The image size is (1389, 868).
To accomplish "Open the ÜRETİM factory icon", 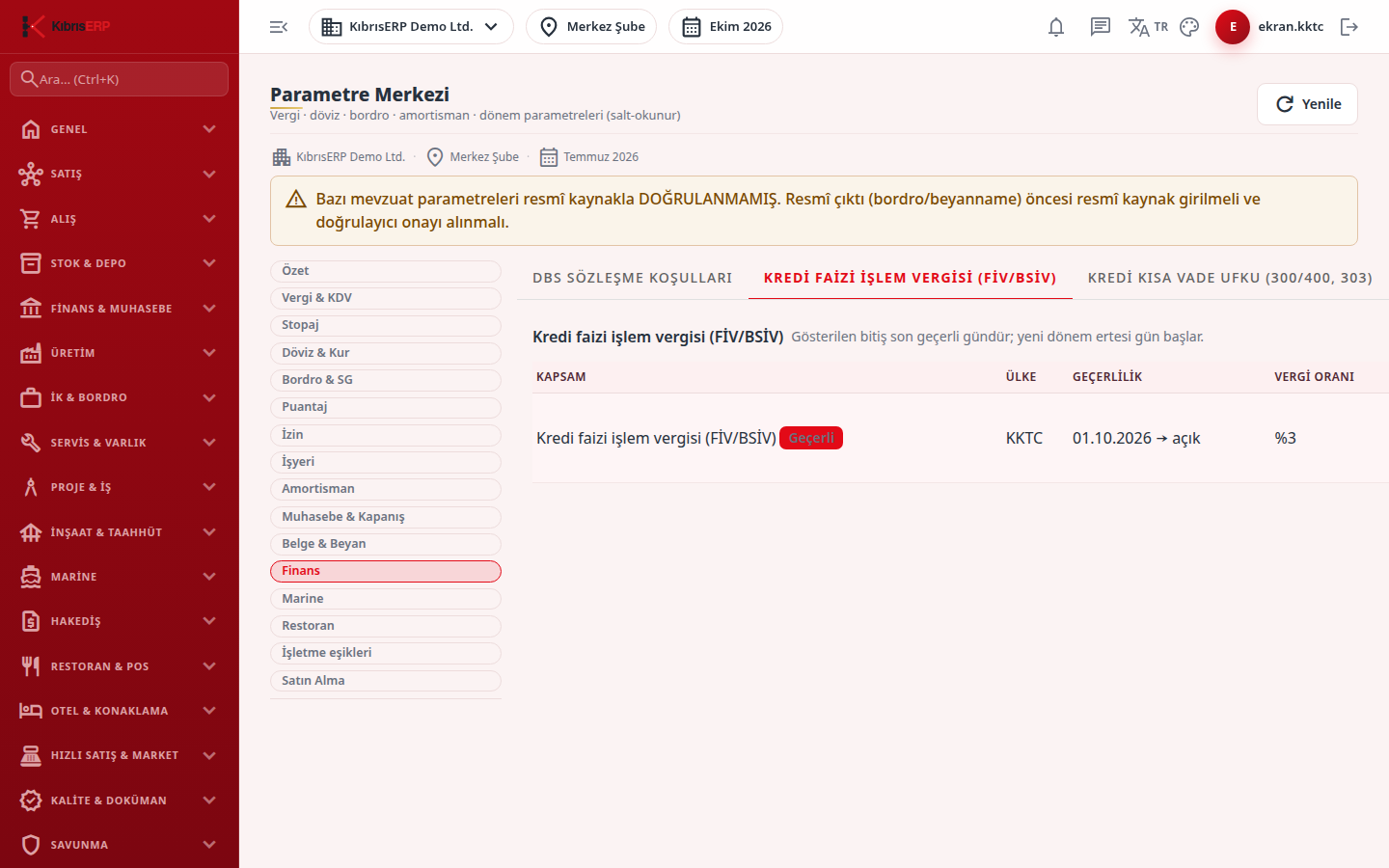I will coord(31,353).
